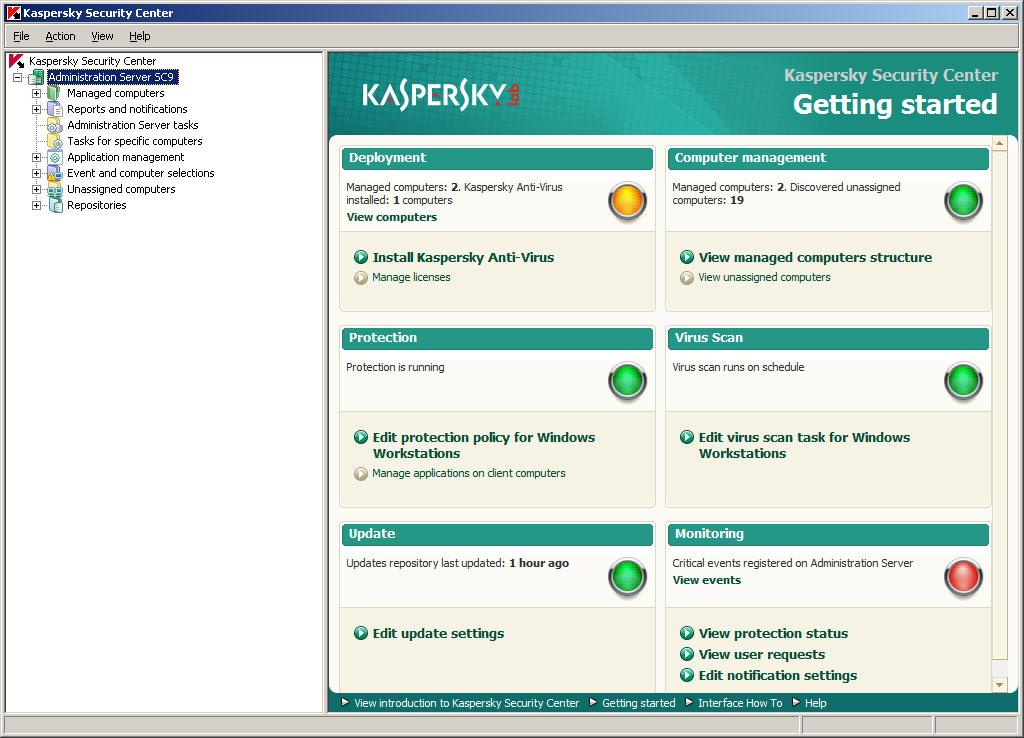
Task: Select Administration Server tasks tree item
Action: point(133,125)
